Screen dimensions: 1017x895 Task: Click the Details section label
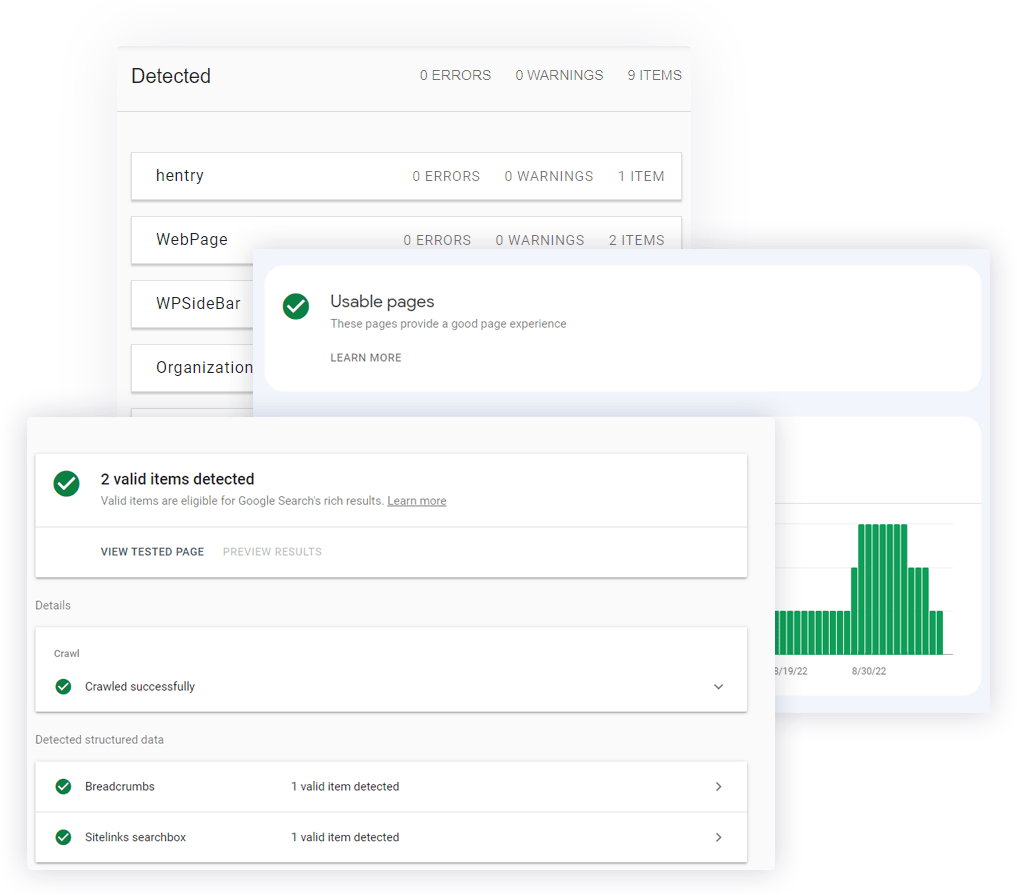[53, 605]
